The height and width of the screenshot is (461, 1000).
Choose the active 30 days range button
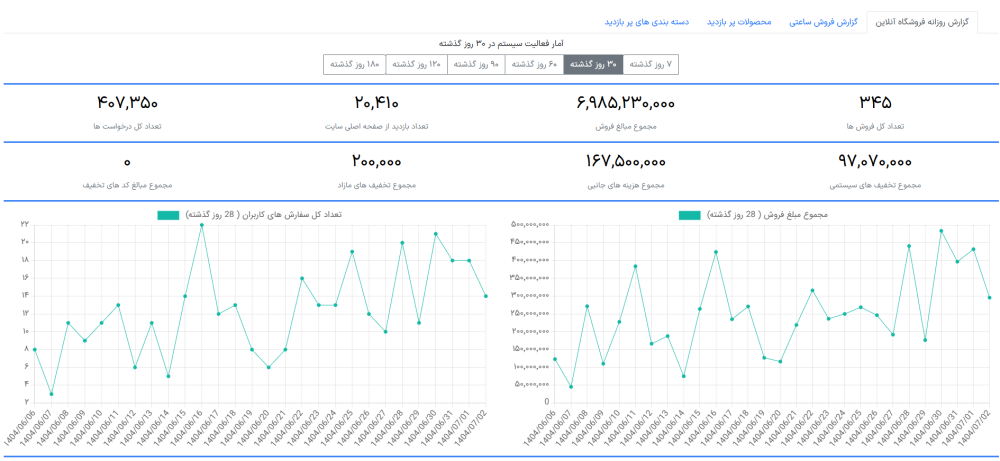coord(592,64)
